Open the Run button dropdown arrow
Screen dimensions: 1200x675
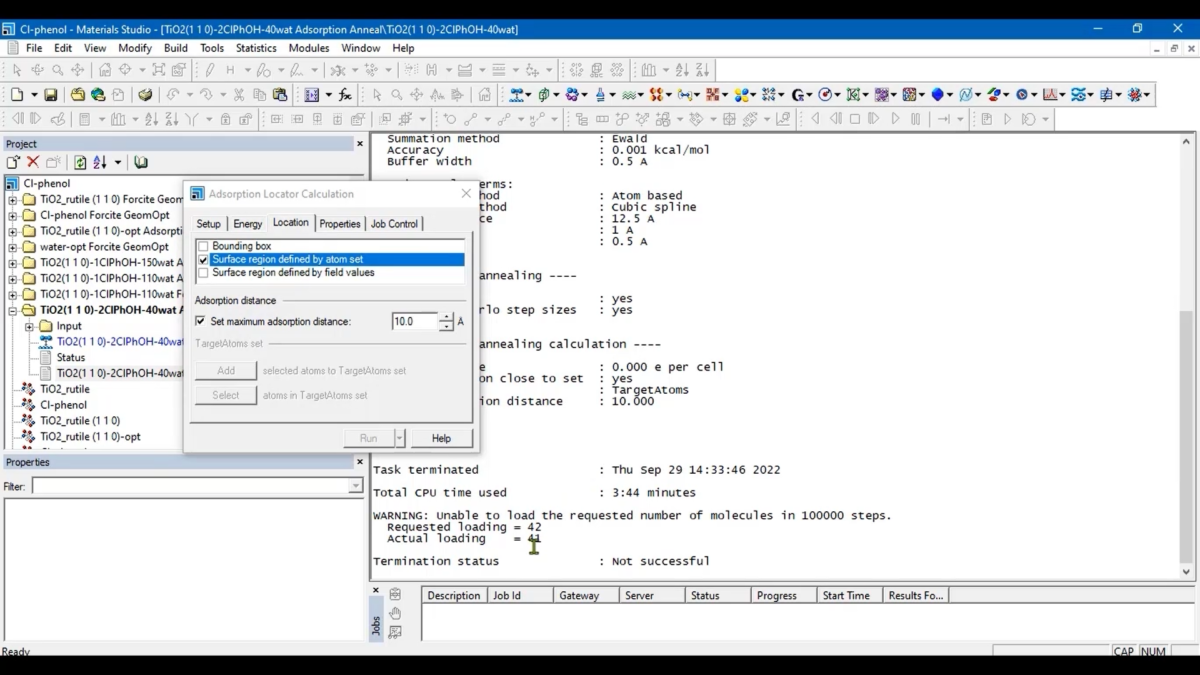pyautogui.click(x=400, y=438)
